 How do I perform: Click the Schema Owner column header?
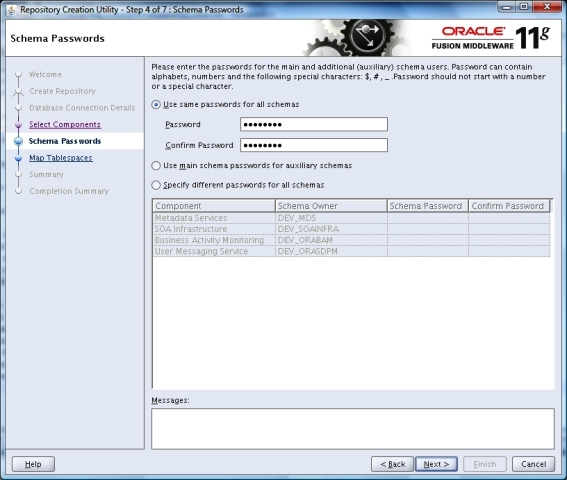point(331,206)
